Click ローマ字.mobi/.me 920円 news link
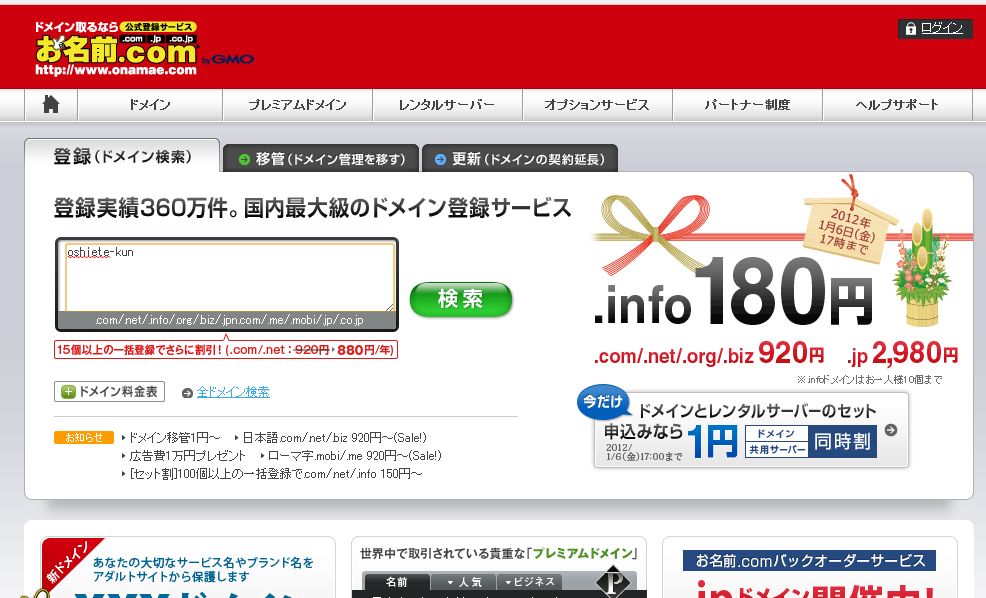This screenshot has height=598, width=986. [x=355, y=455]
